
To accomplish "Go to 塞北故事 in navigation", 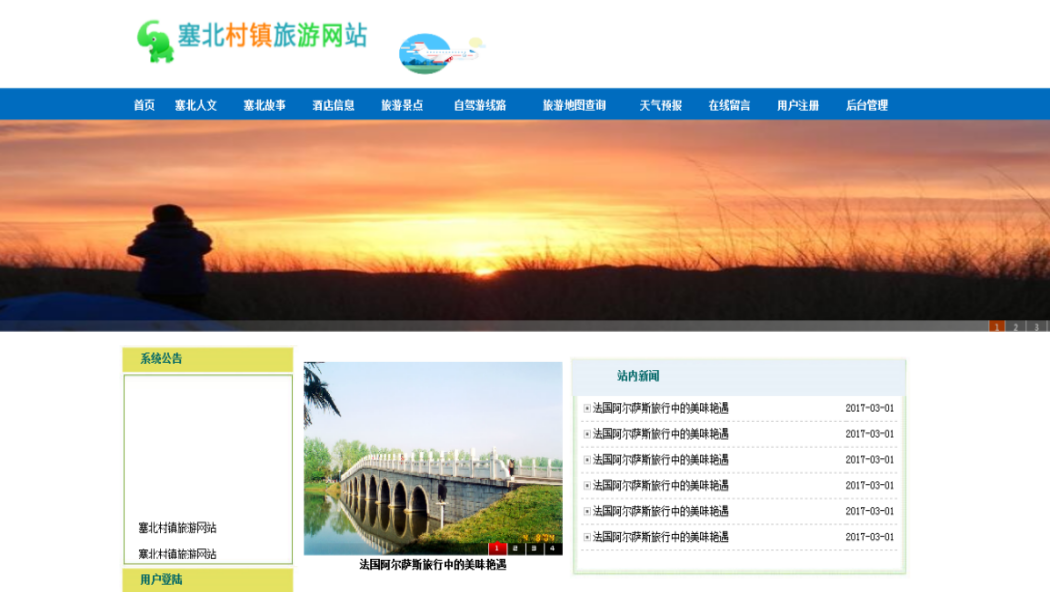I will (265, 105).
